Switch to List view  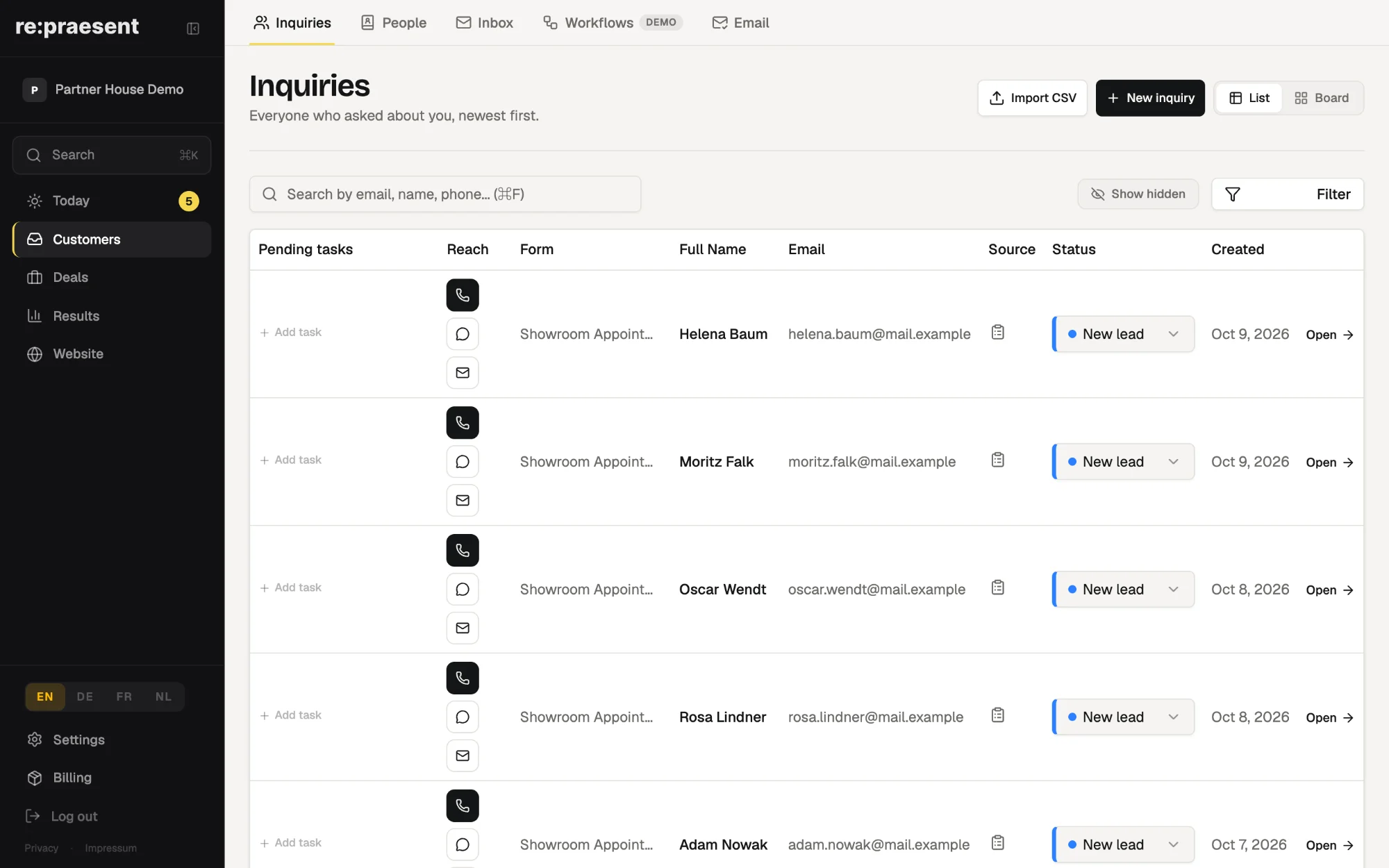click(x=1249, y=98)
